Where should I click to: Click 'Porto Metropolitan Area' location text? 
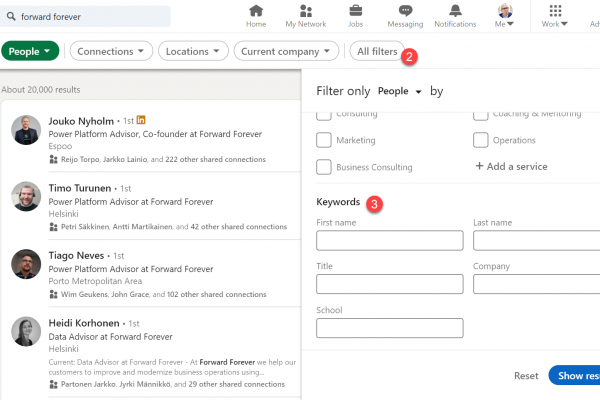pyautogui.click(x=95, y=281)
